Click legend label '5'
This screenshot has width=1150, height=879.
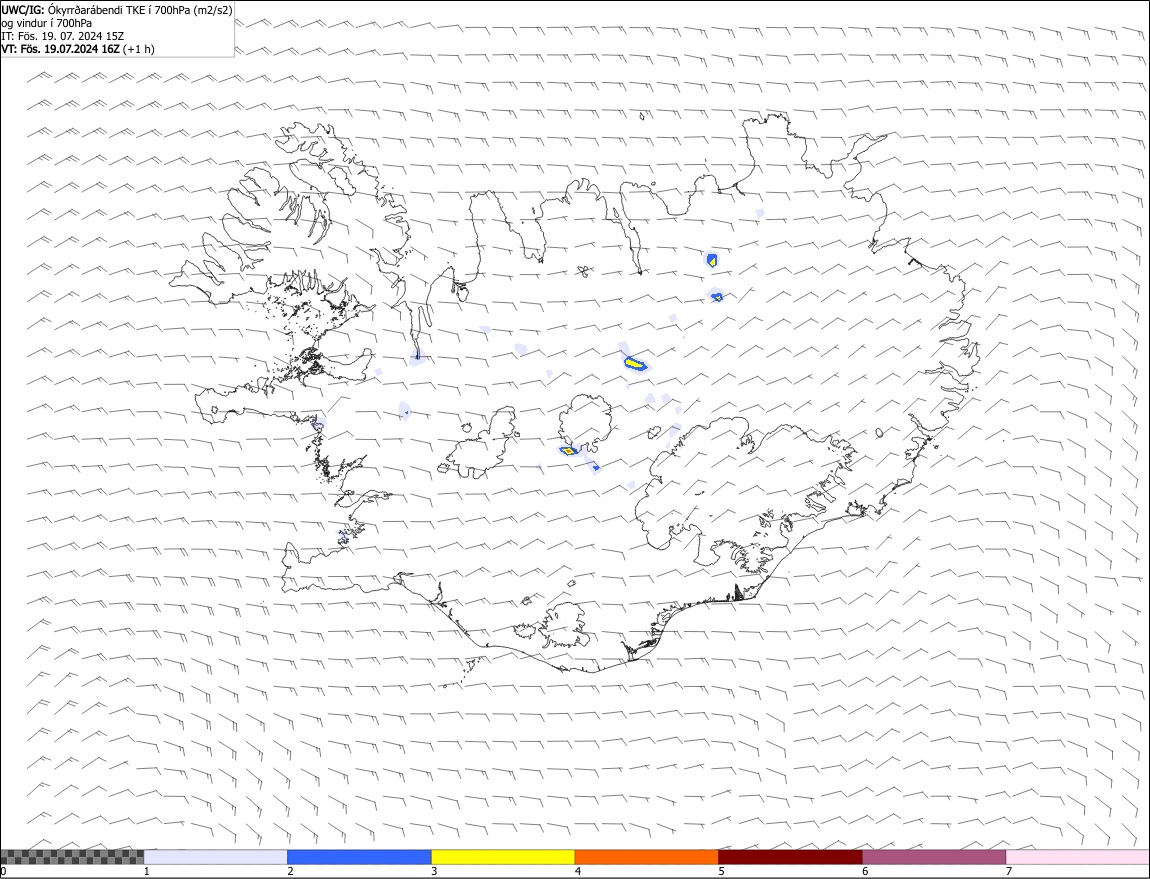tap(722, 872)
